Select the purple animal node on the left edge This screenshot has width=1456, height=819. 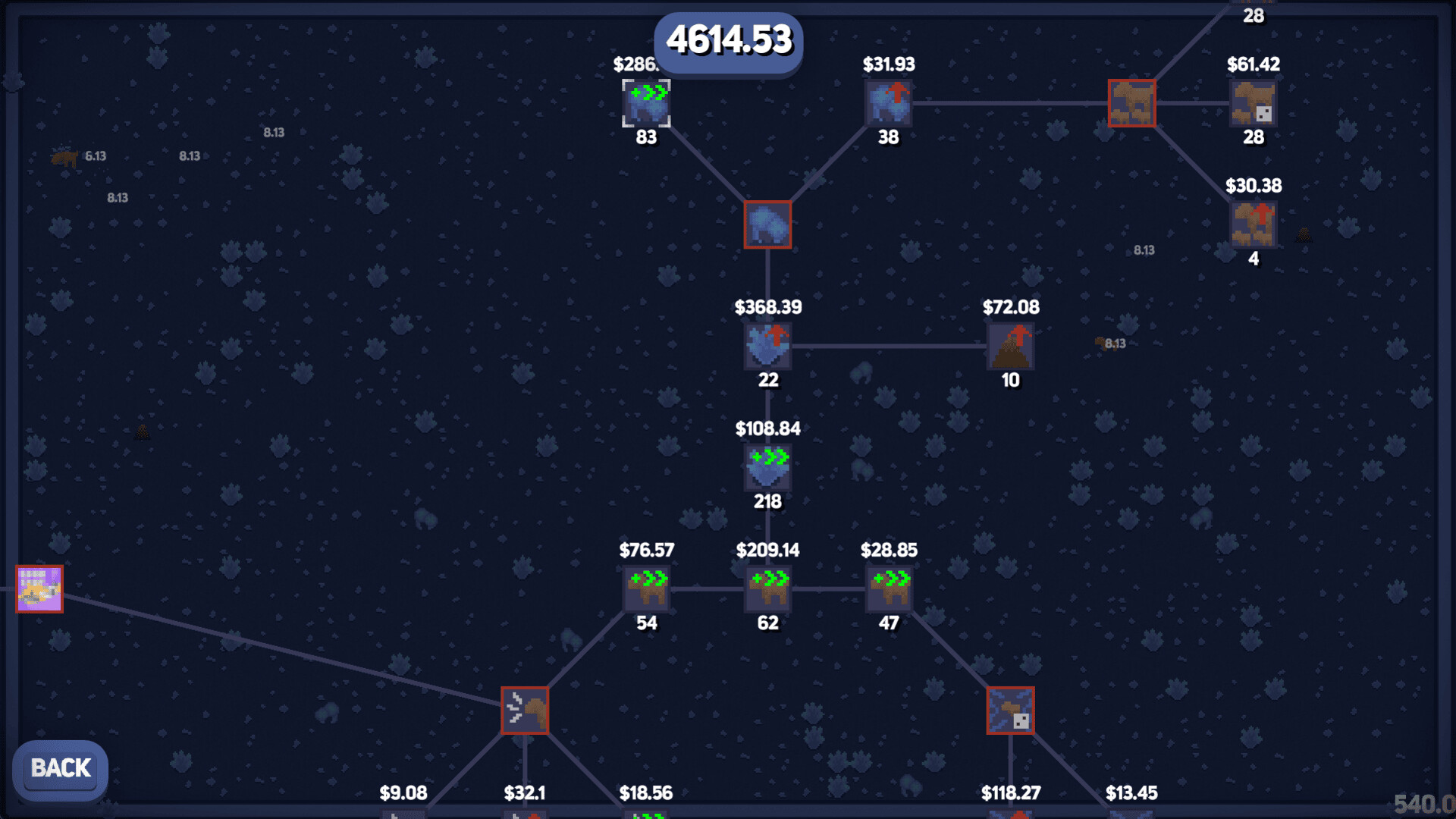click(x=39, y=590)
